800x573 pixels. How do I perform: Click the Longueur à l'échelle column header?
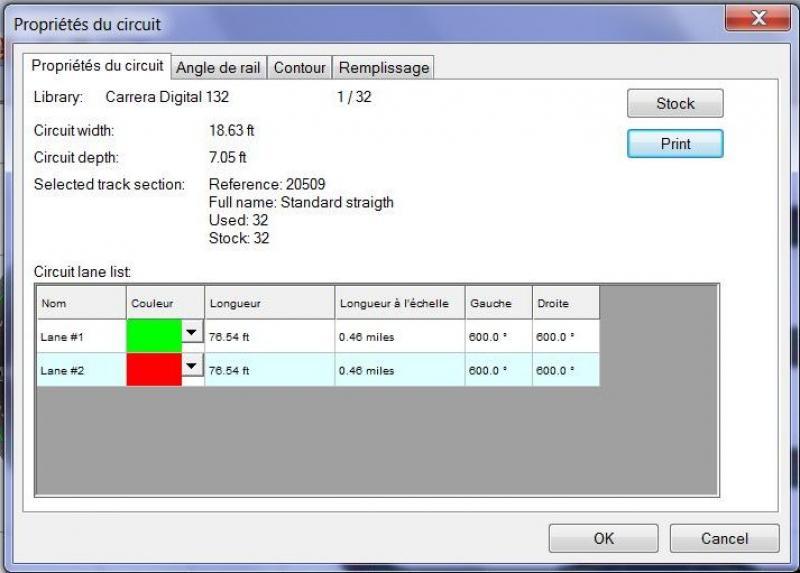click(399, 303)
